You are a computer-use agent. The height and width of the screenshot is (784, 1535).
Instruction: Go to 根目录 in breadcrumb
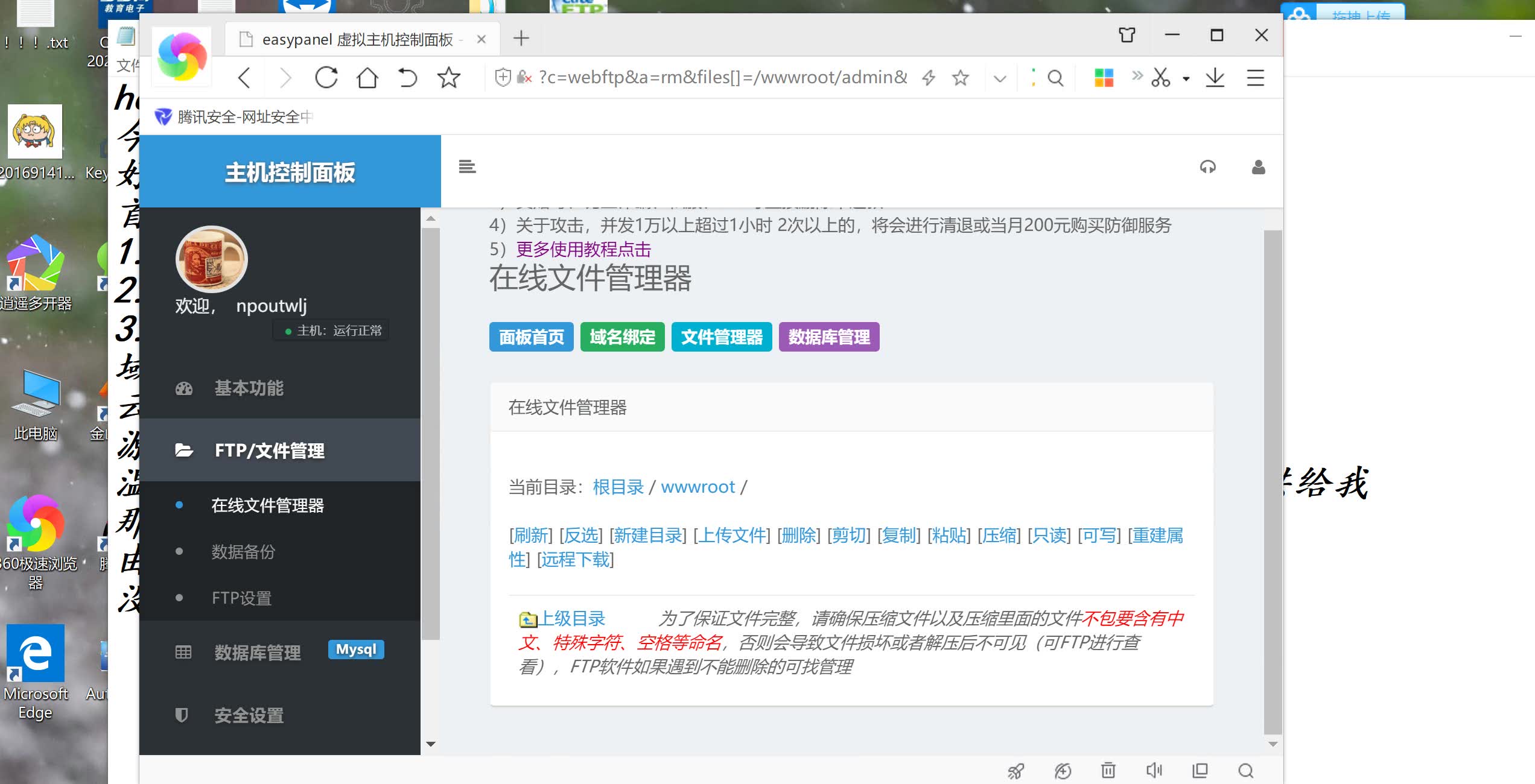click(618, 487)
